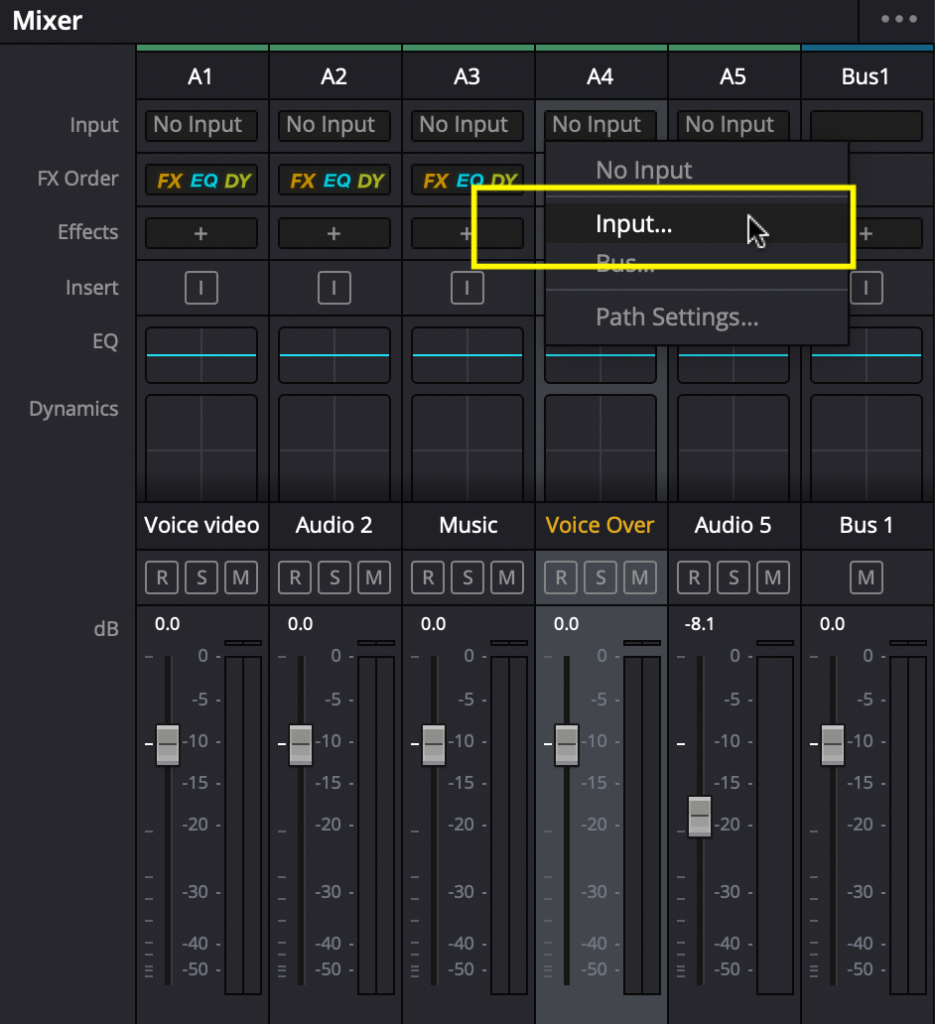
Task: Choose Input... from the context menu
Action: tap(634, 224)
